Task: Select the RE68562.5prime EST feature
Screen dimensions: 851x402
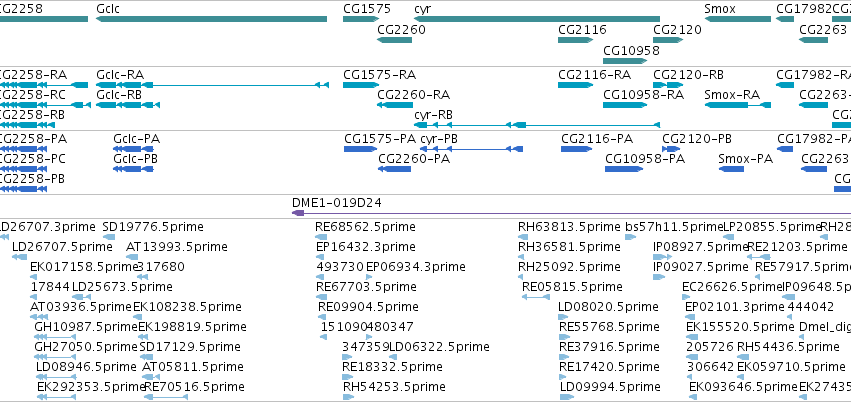Action: pos(321,237)
